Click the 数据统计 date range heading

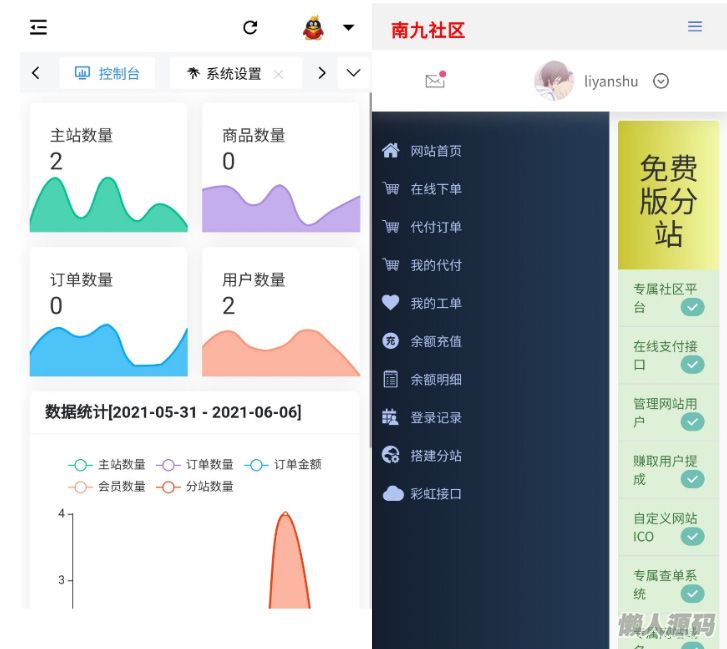click(x=173, y=412)
